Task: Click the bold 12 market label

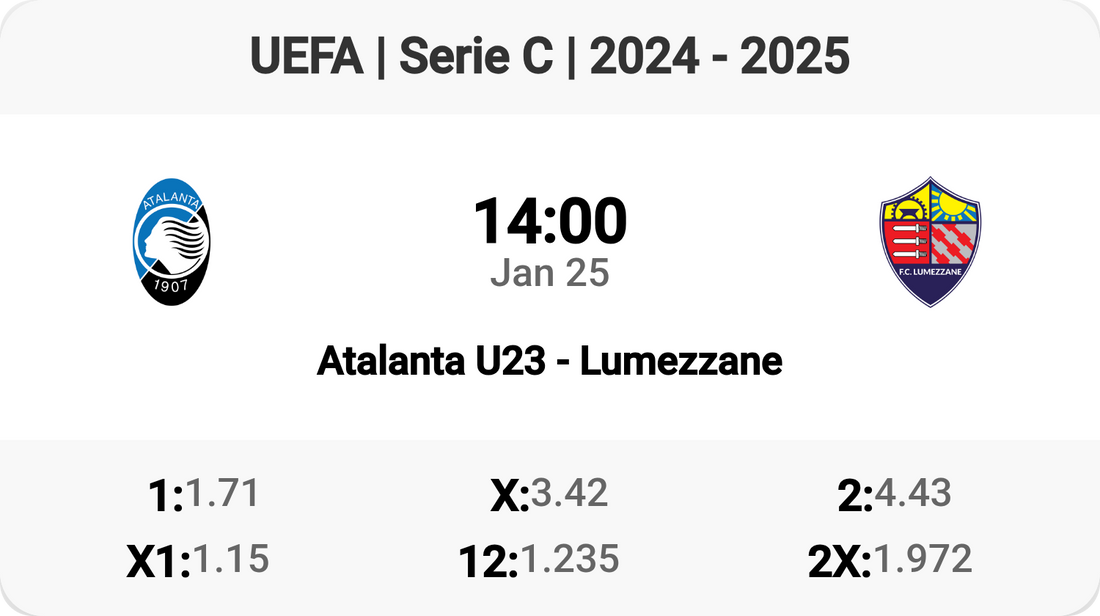Action: click(x=486, y=563)
